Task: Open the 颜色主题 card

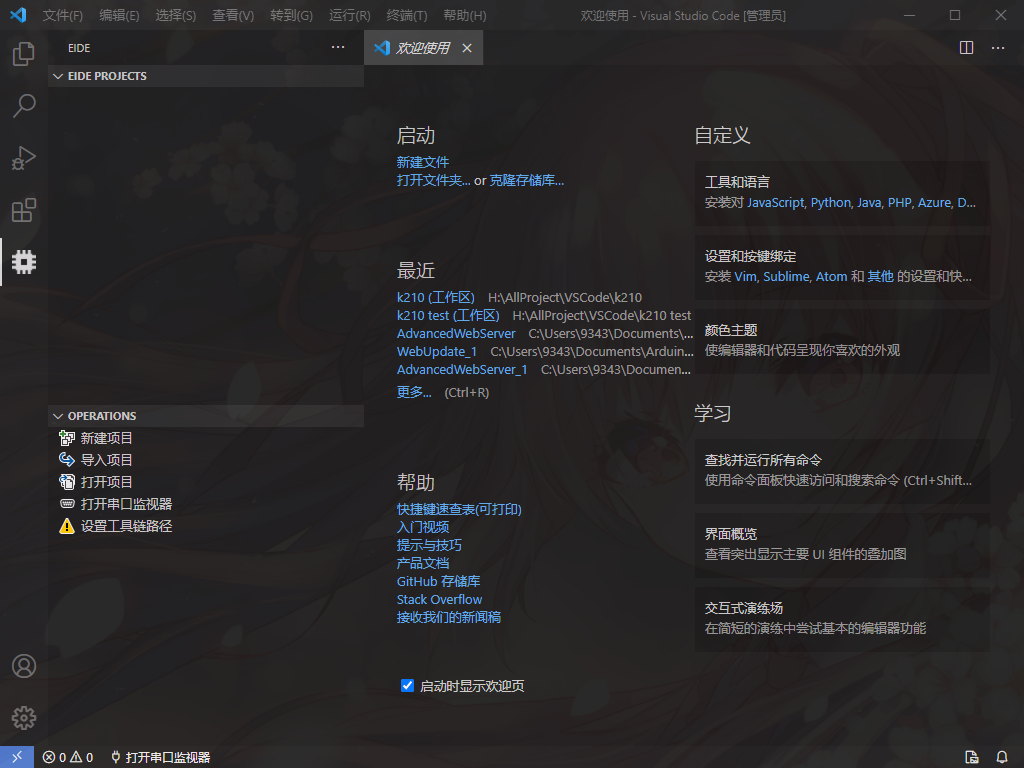Action: 842,341
